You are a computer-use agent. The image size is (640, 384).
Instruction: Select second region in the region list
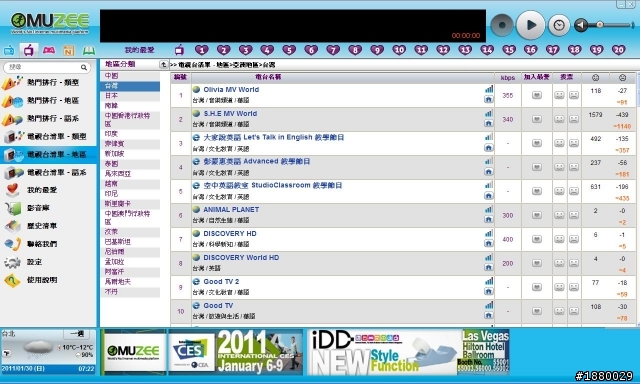(x=130, y=86)
